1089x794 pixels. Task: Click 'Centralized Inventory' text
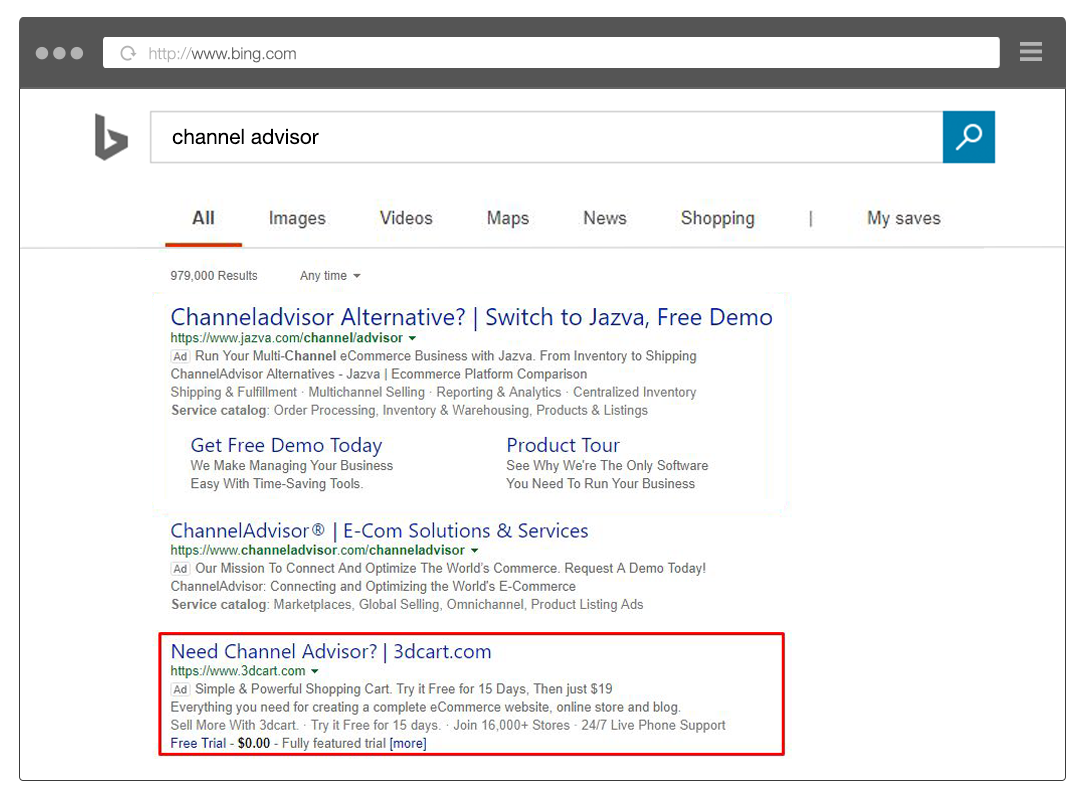tap(634, 392)
